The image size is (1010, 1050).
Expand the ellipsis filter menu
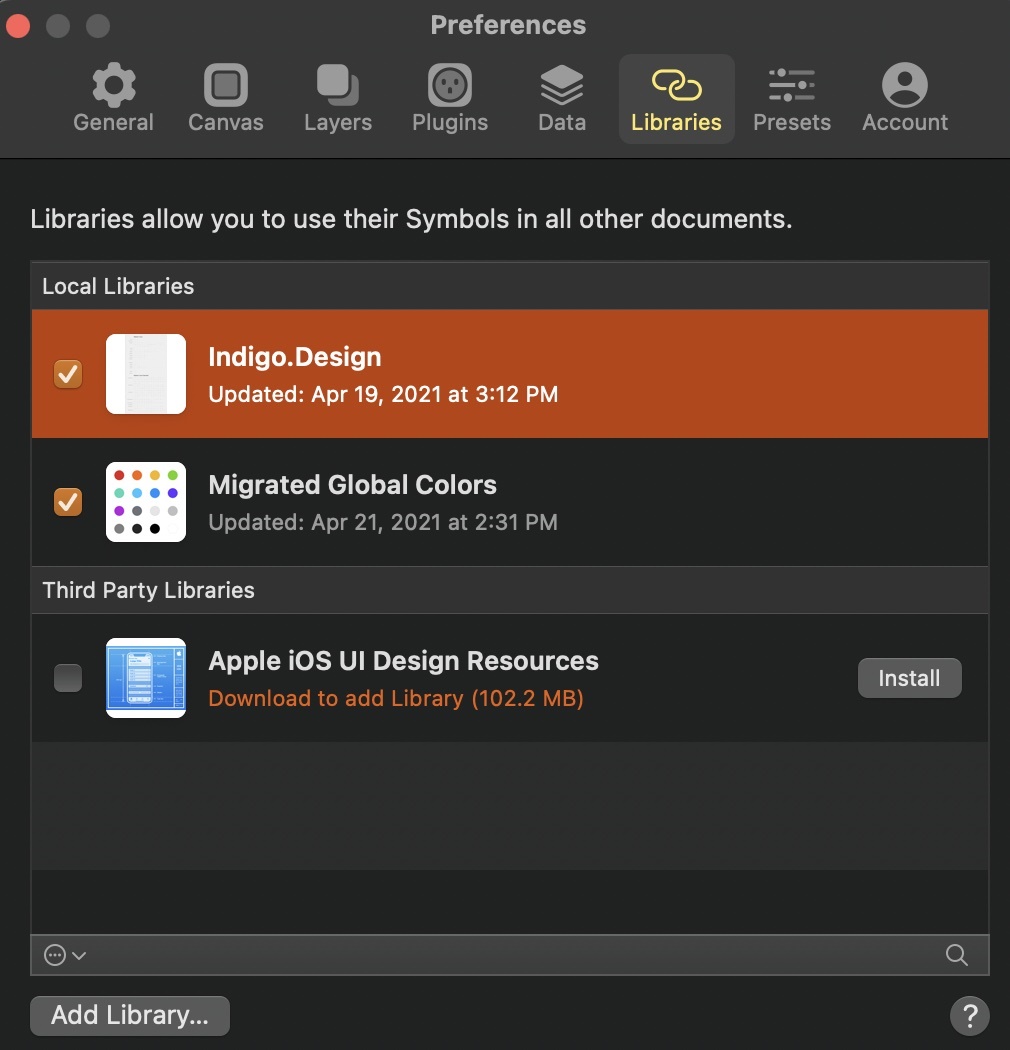(x=55, y=955)
